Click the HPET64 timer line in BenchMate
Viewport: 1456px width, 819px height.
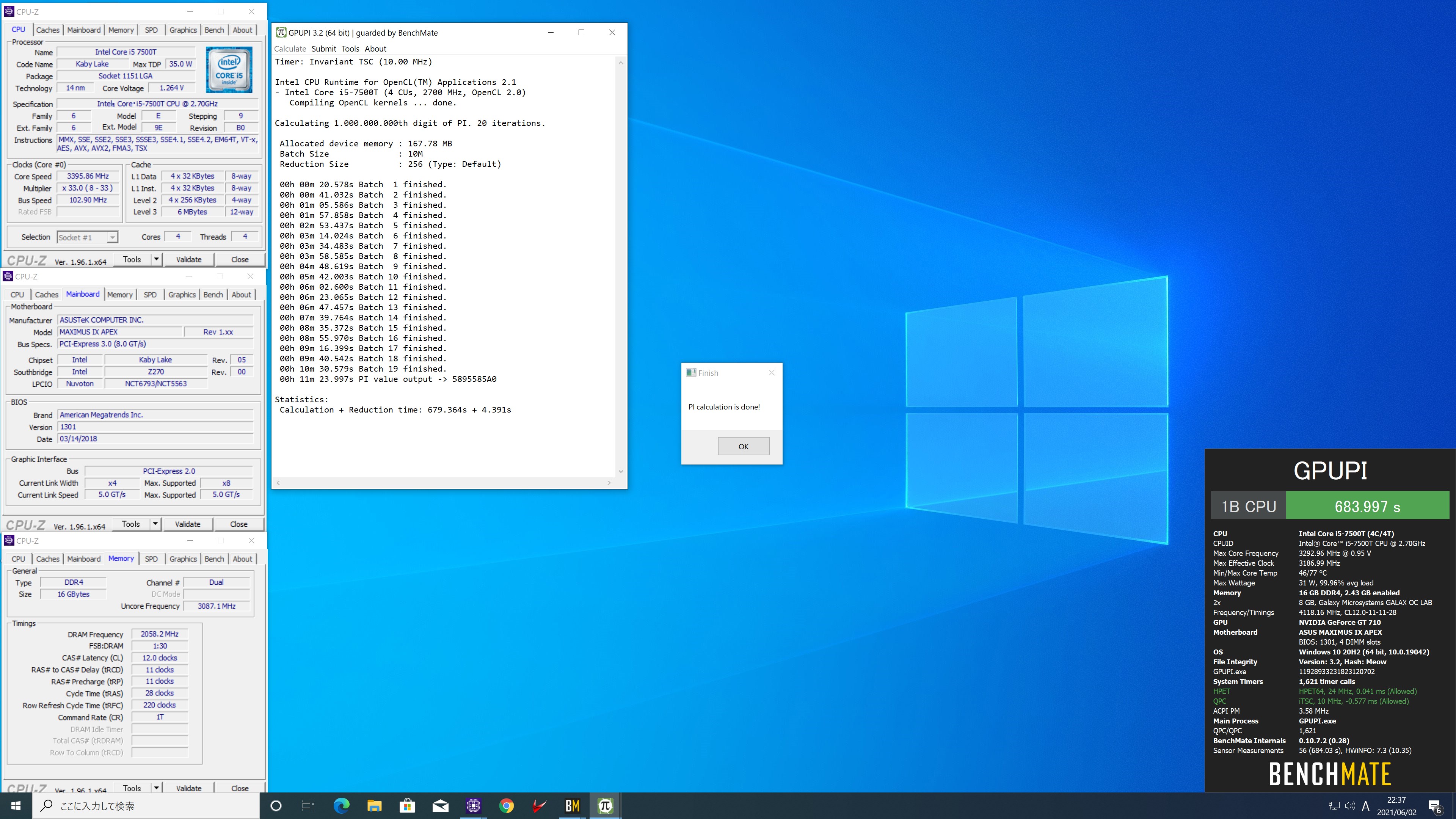[1358, 691]
